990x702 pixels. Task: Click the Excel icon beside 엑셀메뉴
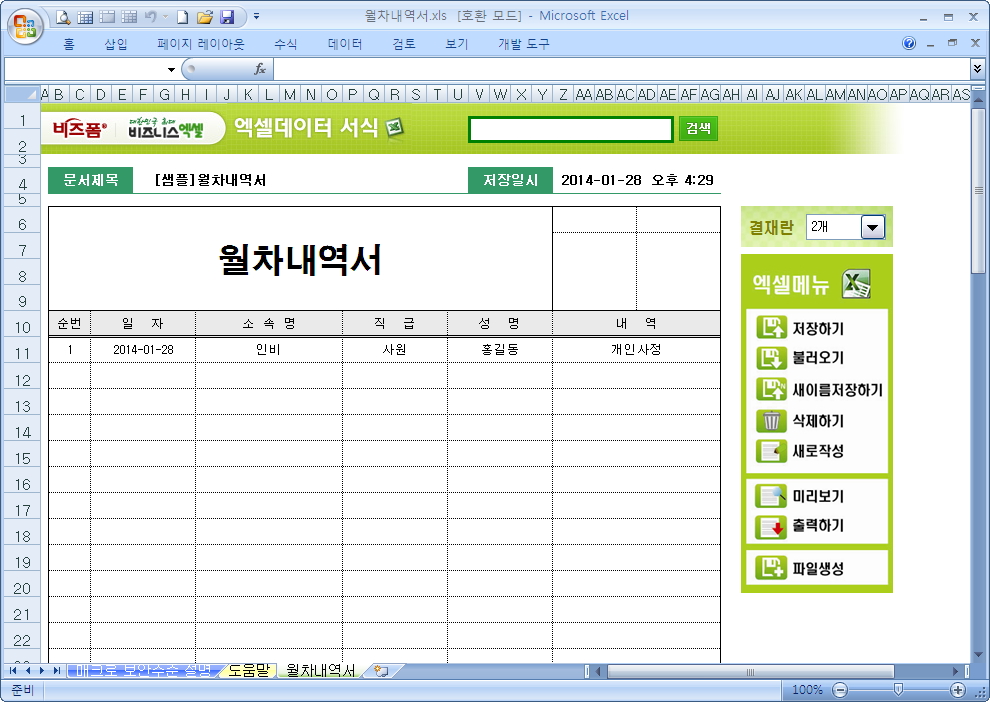pyautogui.click(x=856, y=283)
